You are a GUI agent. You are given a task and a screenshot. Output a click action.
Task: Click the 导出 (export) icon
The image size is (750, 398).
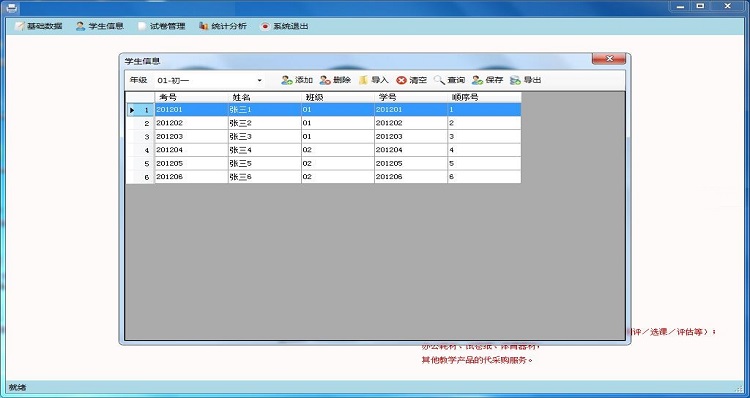[x=515, y=80]
